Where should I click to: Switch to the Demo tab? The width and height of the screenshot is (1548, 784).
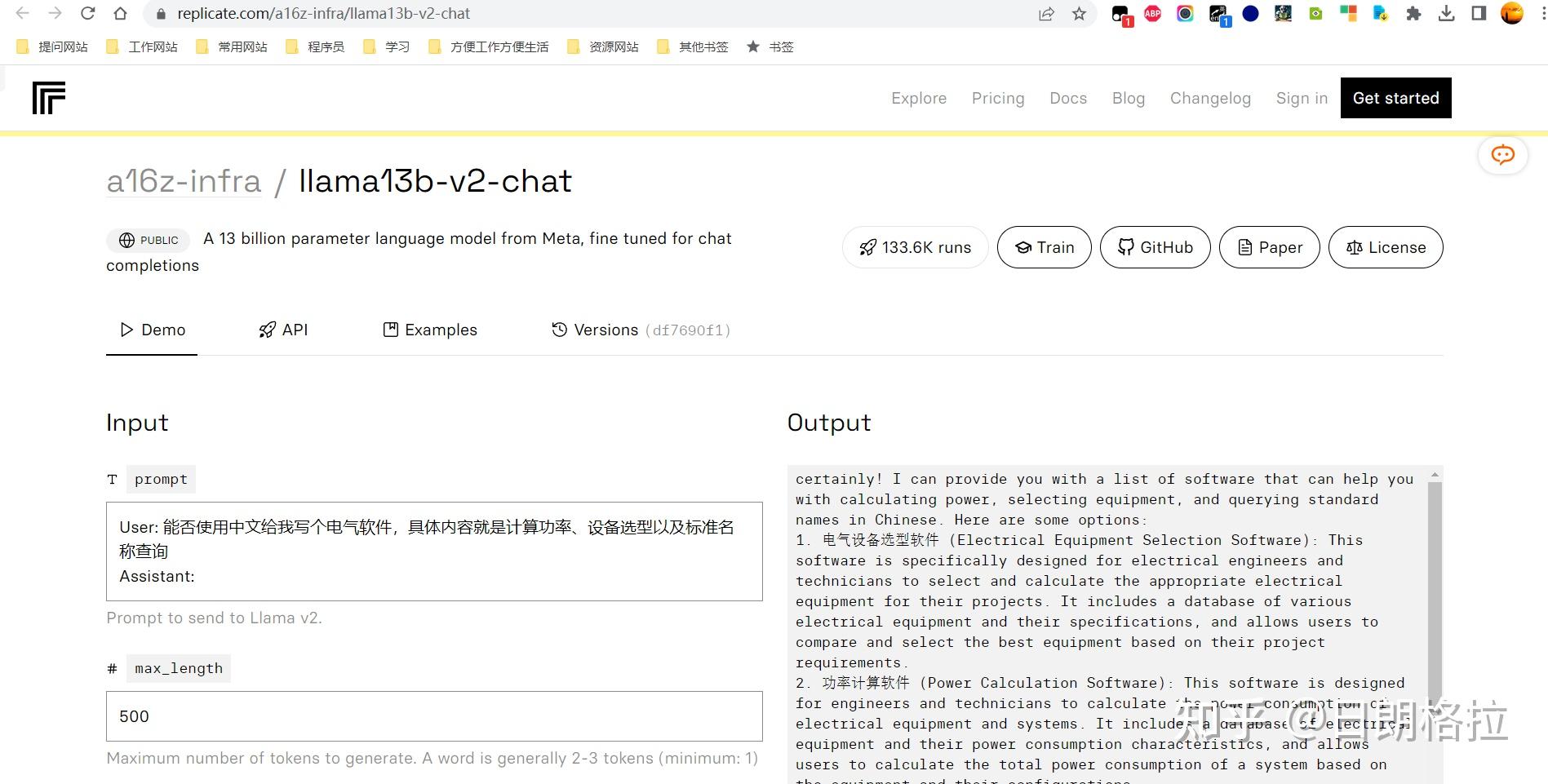(x=152, y=330)
